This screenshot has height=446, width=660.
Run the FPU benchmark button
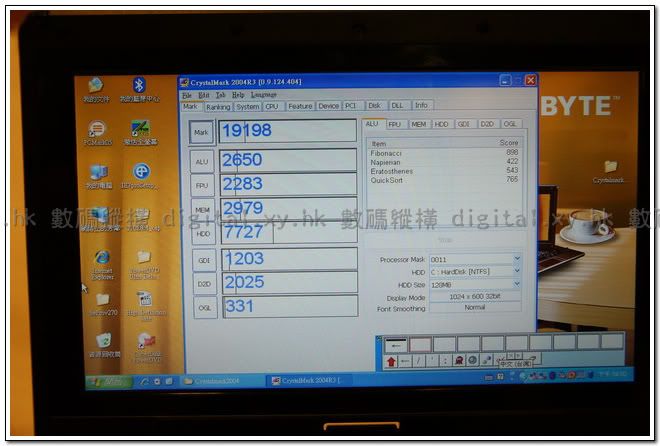point(202,186)
